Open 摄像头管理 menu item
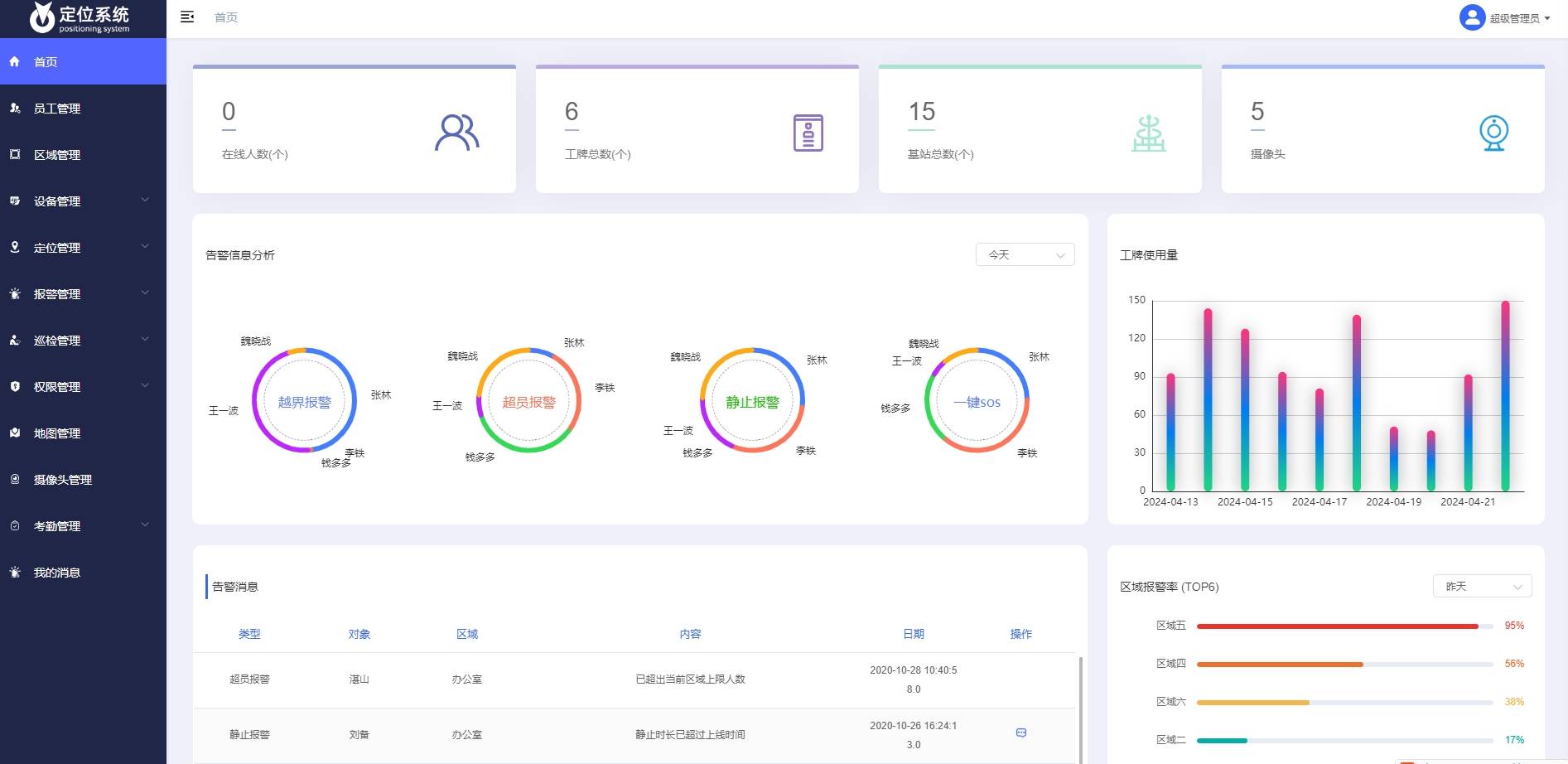The image size is (1568, 764). tap(83, 479)
